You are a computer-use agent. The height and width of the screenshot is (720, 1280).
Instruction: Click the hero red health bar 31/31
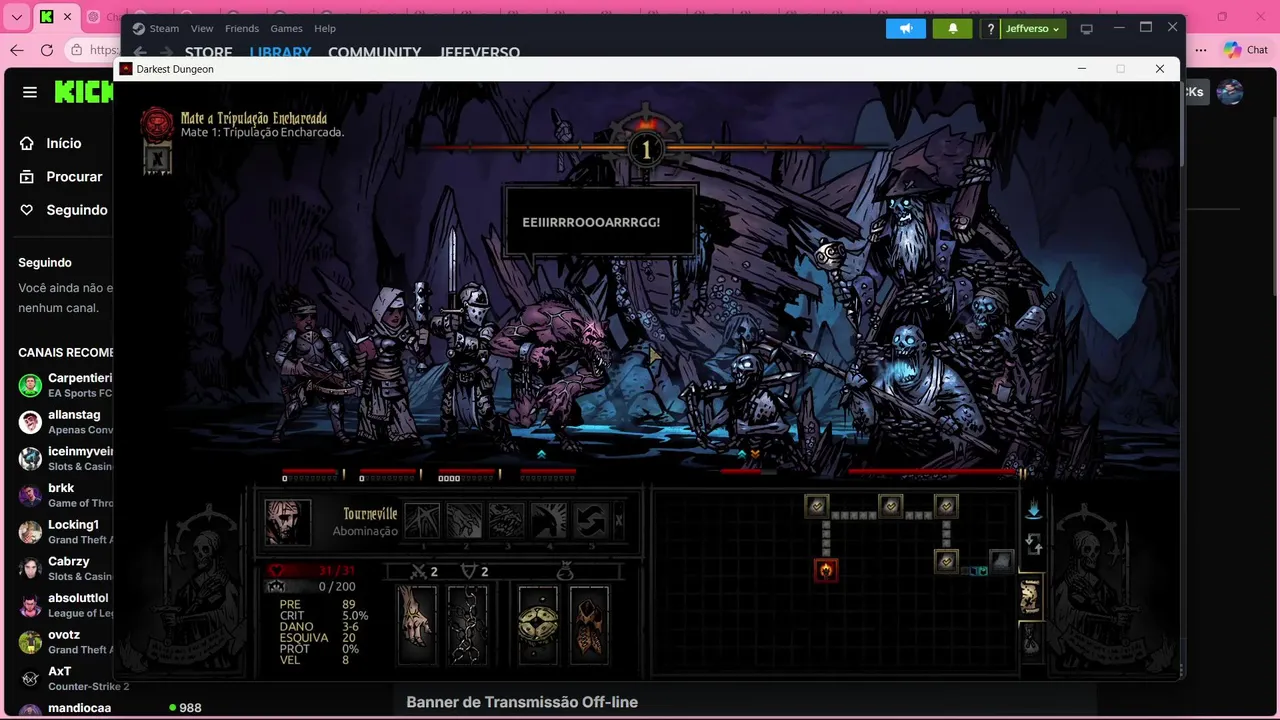[312, 571]
